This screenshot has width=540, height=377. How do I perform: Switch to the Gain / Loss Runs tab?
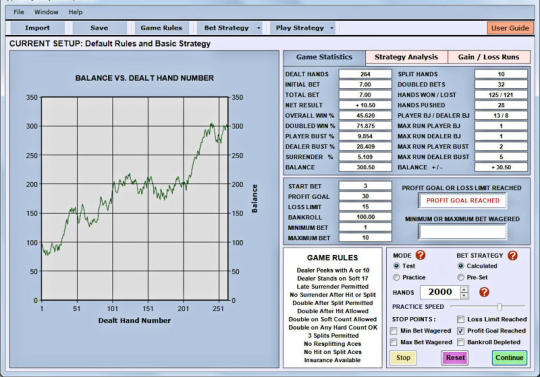click(x=488, y=57)
